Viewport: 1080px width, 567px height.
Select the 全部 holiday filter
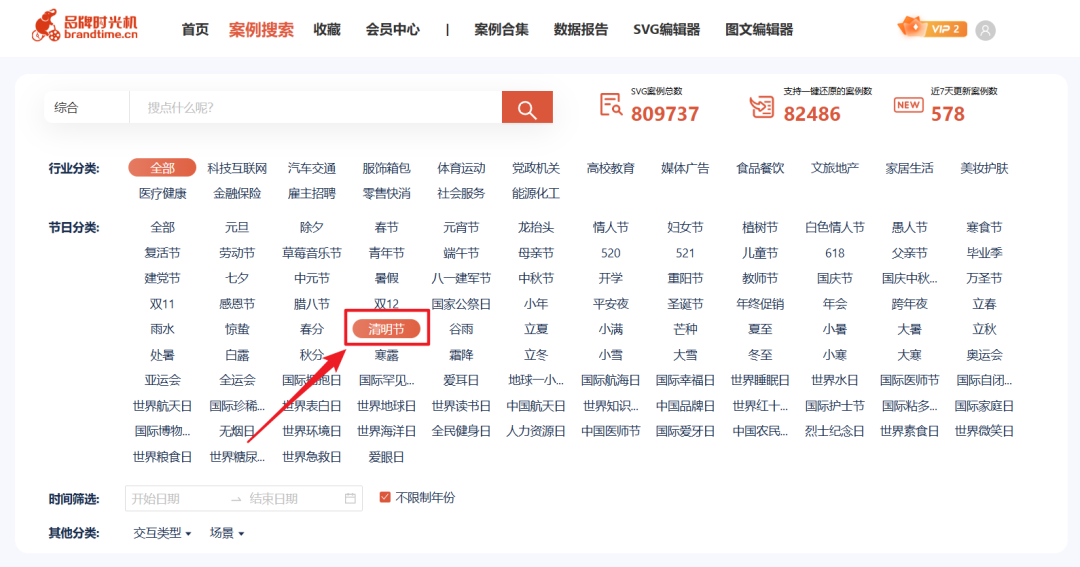tap(163, 227)
